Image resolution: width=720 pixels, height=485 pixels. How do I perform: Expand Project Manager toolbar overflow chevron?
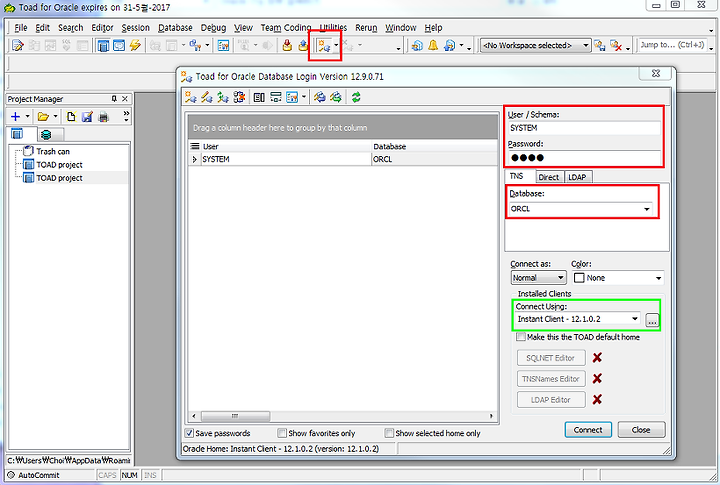click(126, 116)
